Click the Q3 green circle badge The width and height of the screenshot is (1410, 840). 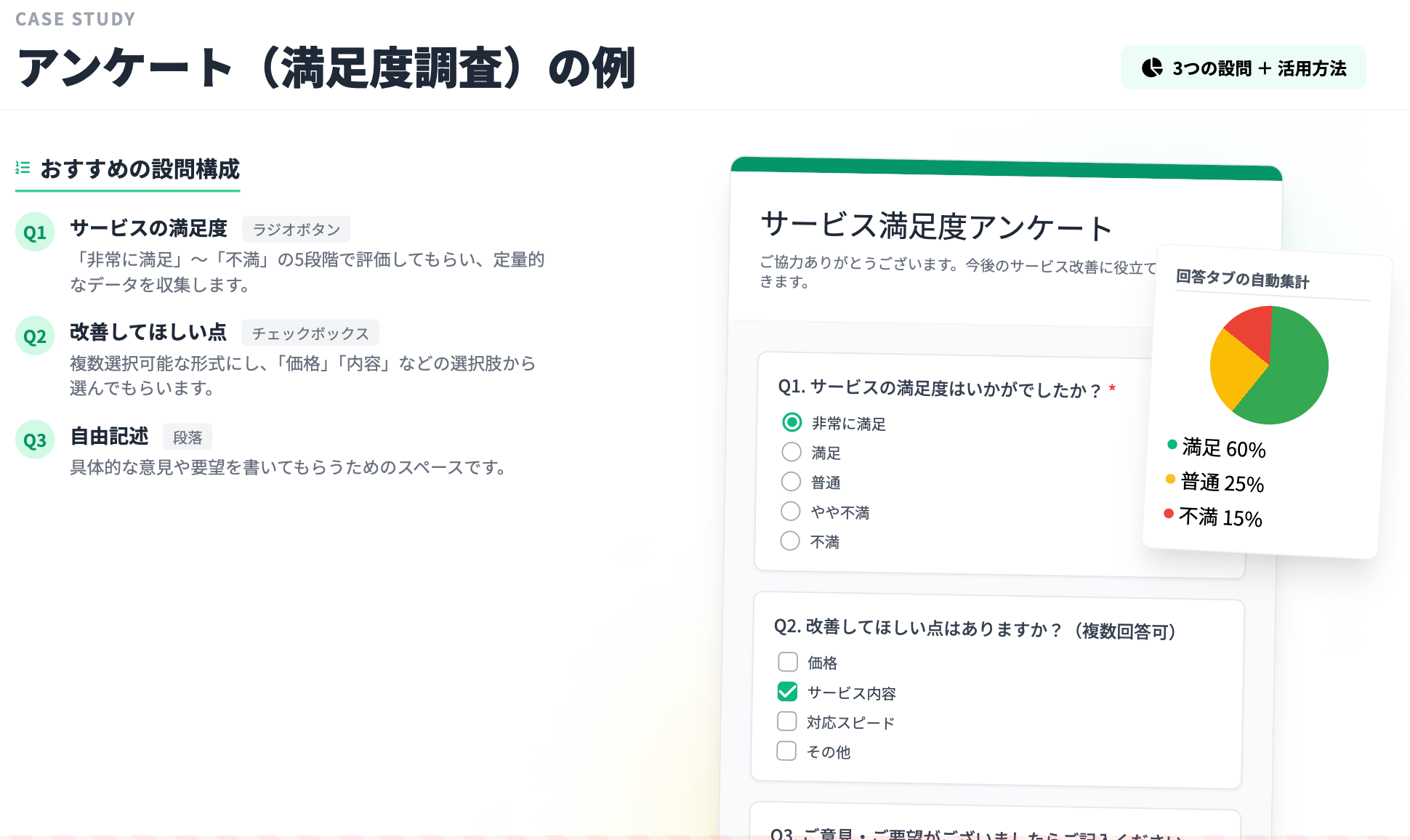point(35,440)
